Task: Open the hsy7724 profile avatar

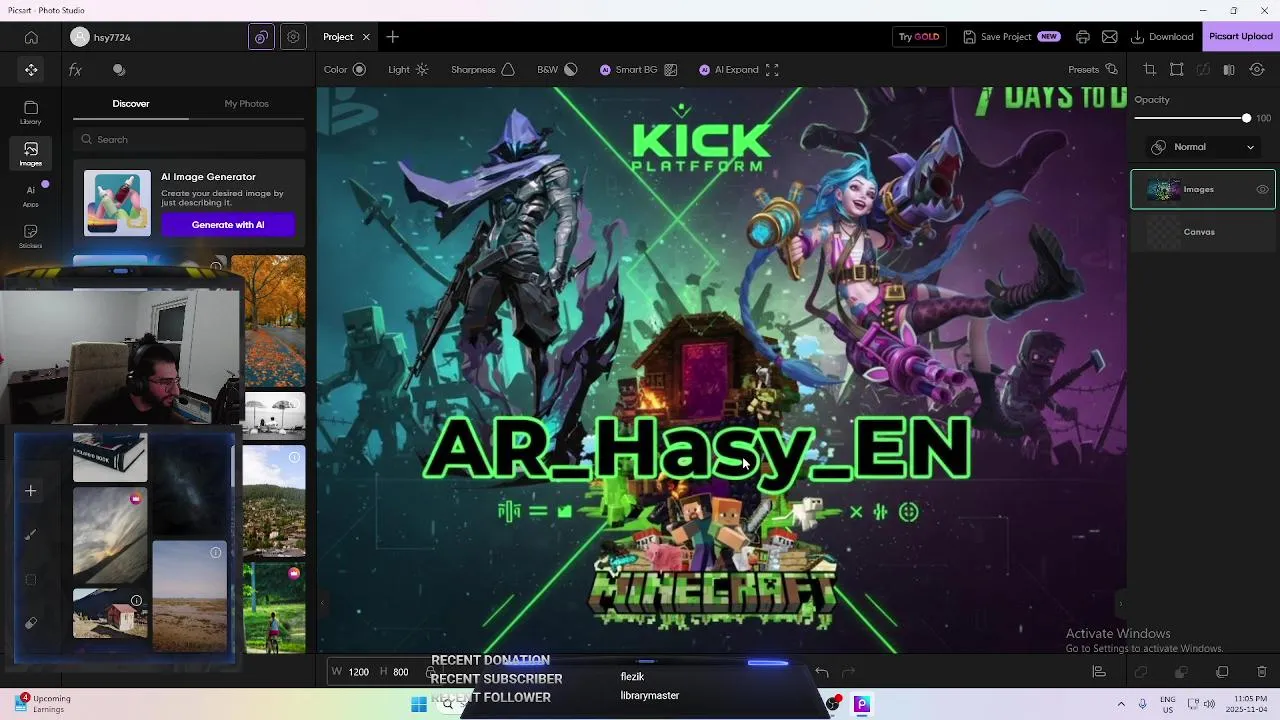Action: pos(80,37)
